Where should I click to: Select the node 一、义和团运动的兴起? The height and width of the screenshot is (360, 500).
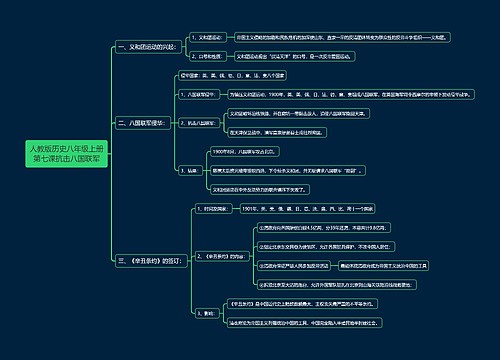(x=148, y=47)
